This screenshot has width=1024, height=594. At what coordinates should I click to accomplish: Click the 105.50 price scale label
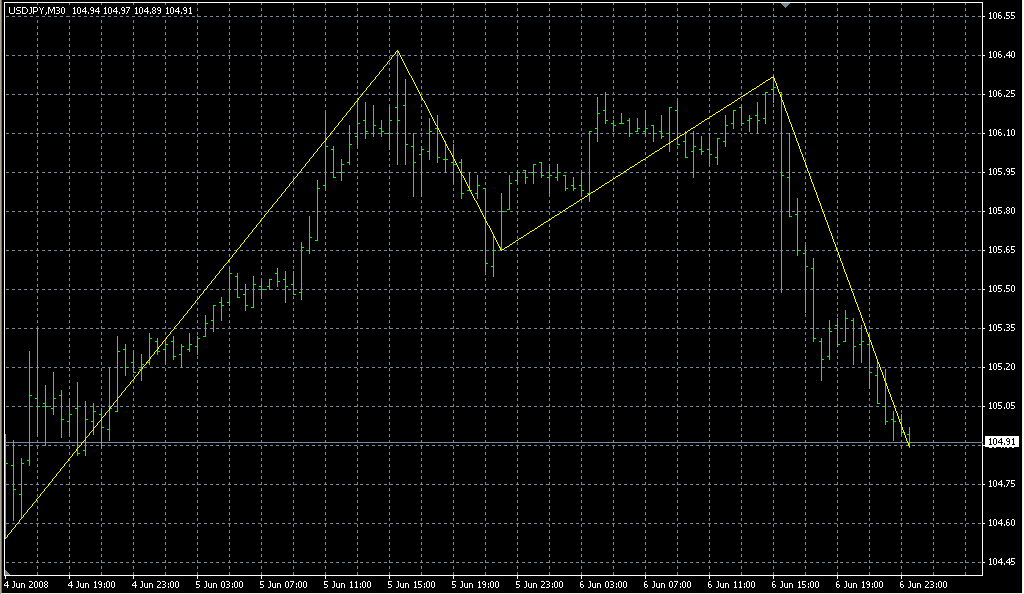point(1001,289)
